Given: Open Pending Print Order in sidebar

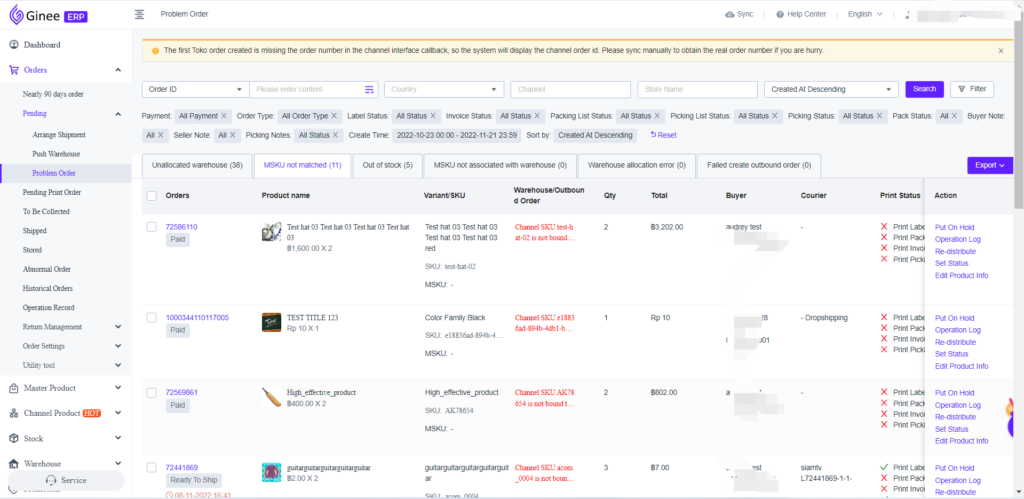Looking at the screenshot, I should 52,193.
